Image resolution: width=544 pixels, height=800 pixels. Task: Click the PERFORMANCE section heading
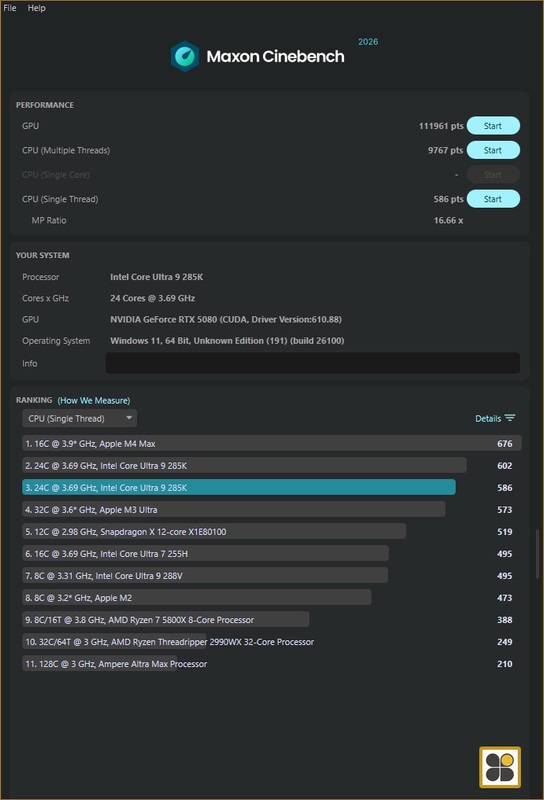(x=45, y=105)
